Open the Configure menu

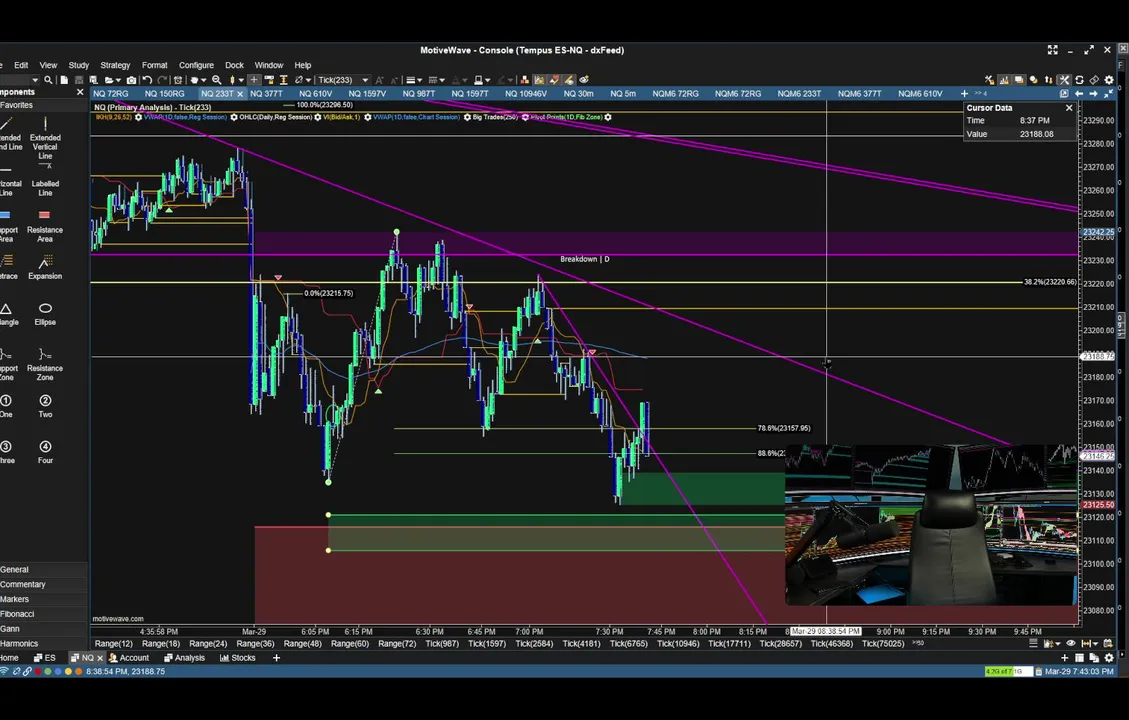pos(196,65)
